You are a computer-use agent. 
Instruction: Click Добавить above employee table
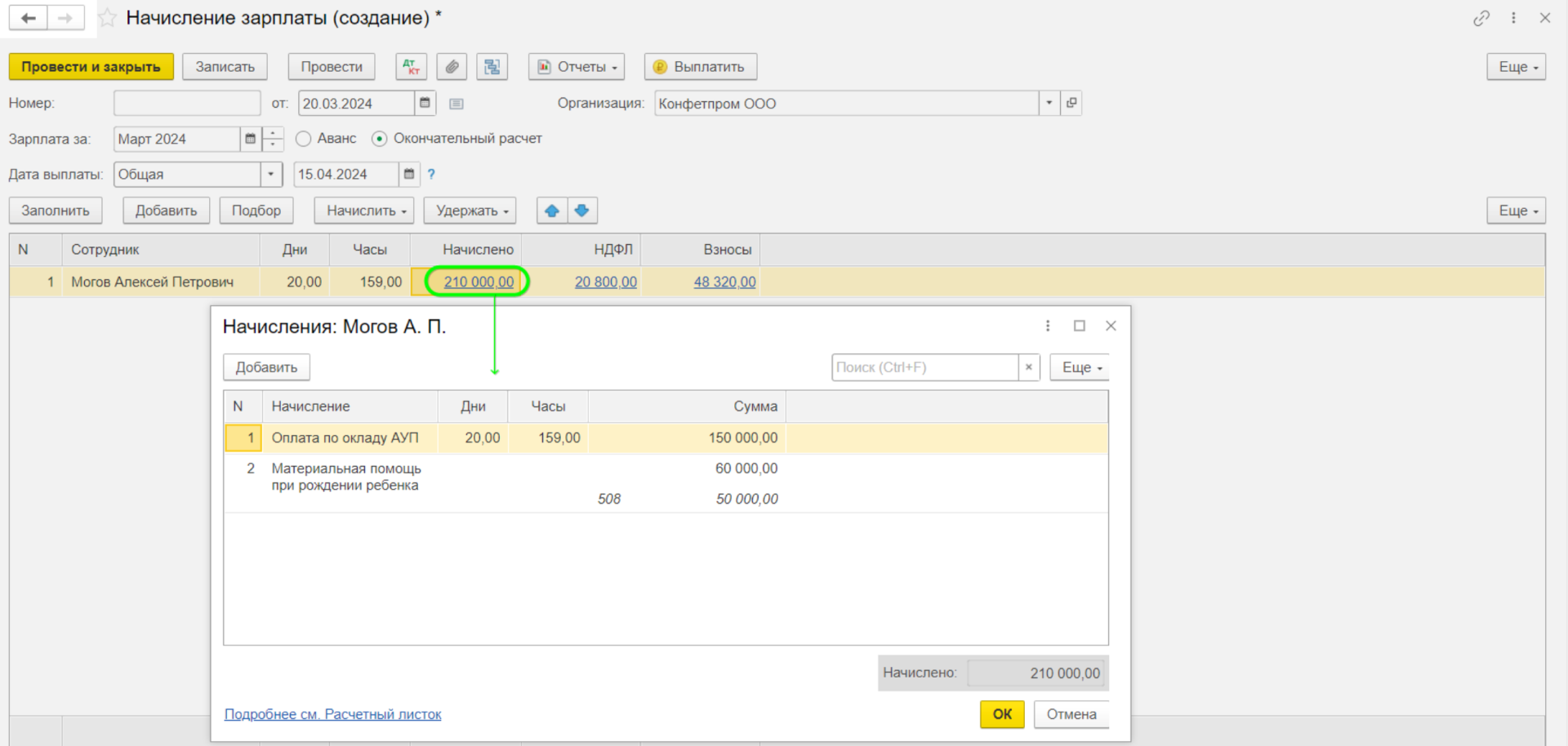(166, 211)
